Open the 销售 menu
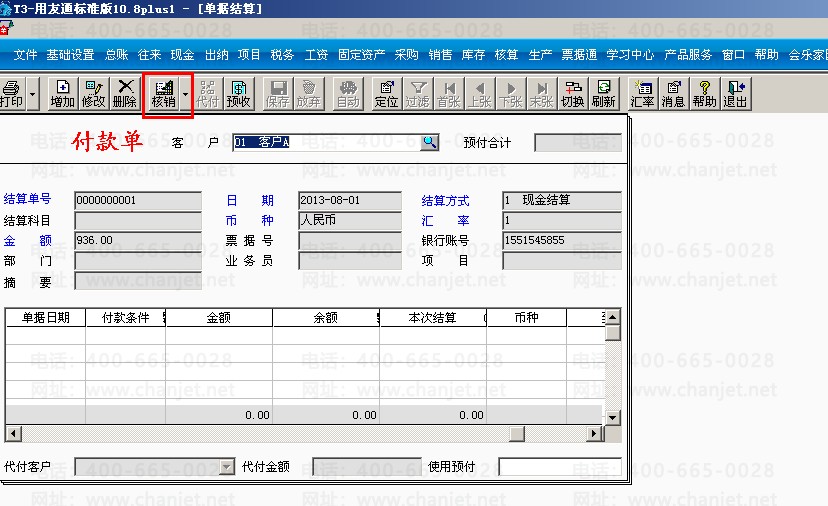This screenshot has width=828, height=506. tap(440, 54)
